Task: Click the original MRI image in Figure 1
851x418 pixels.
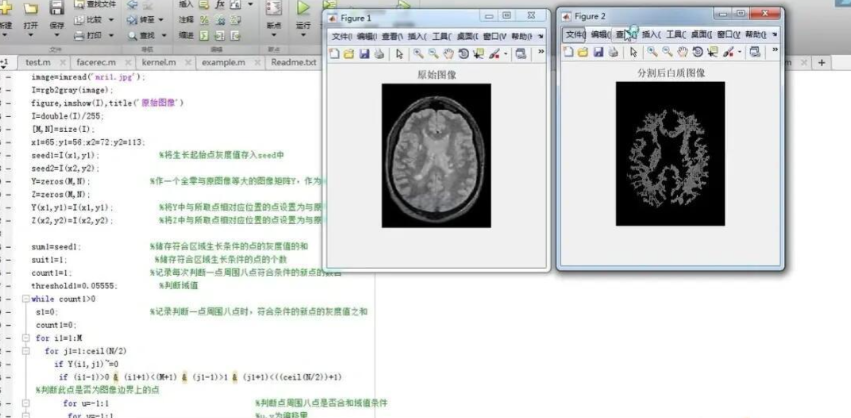Action: [436, 155]
